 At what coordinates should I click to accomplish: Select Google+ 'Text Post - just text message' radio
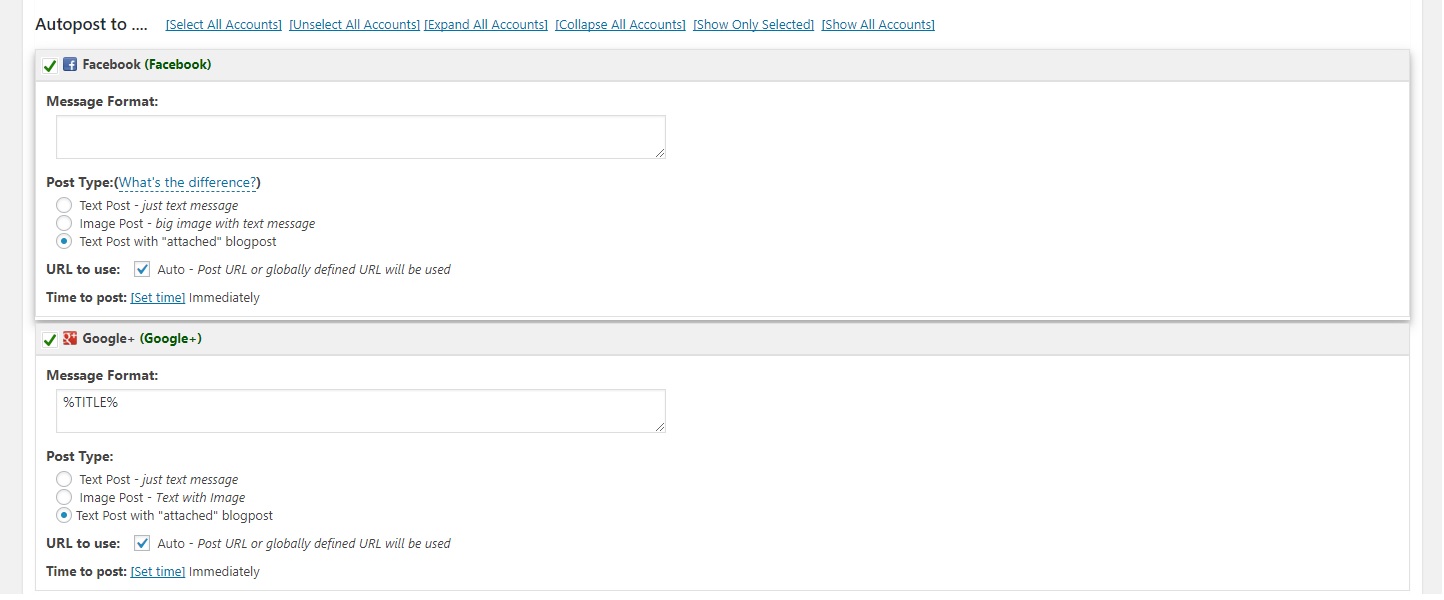(x=64, y=479)
